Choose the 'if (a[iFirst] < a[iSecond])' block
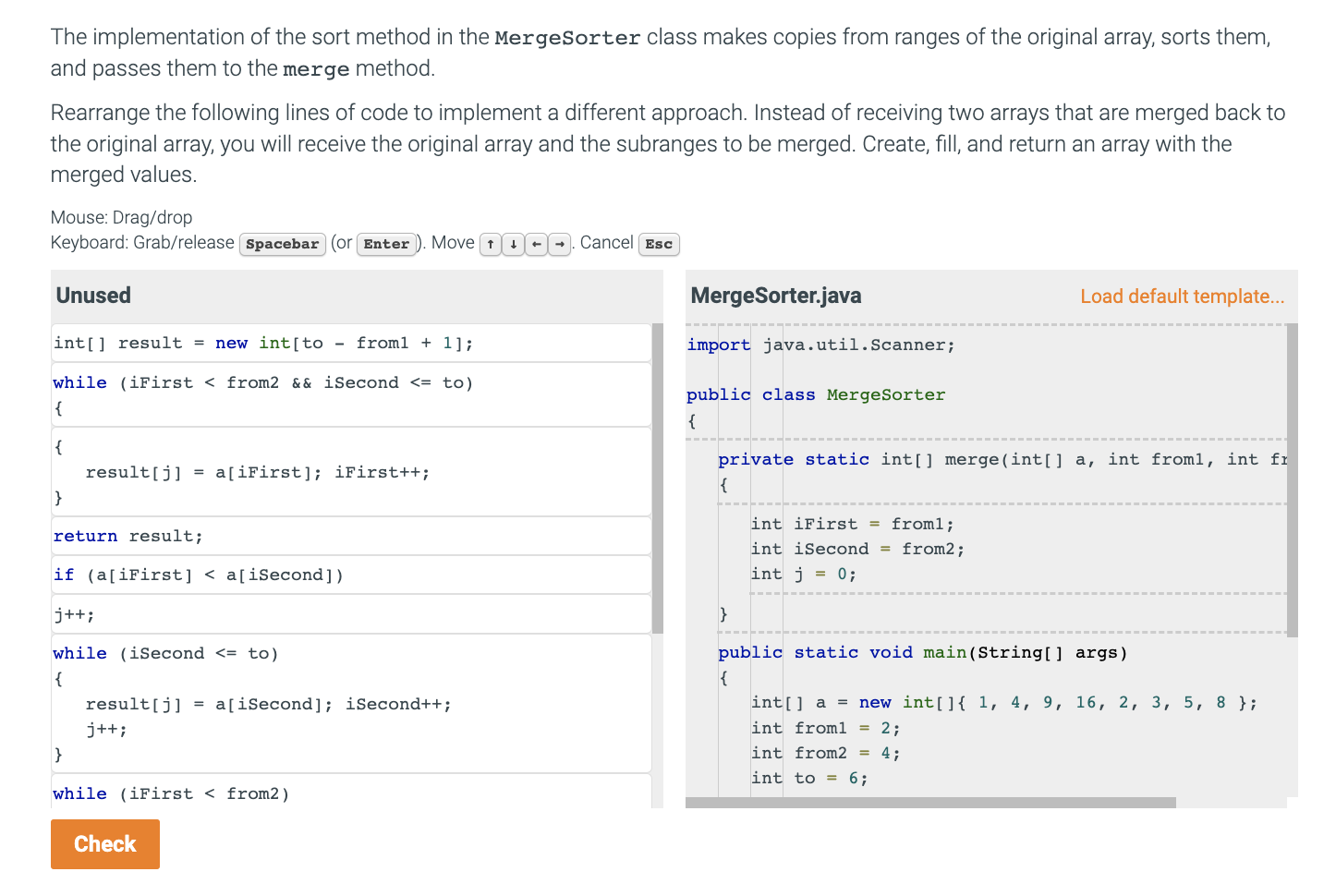The image size is (1336, 896). (x=352, y=575)
